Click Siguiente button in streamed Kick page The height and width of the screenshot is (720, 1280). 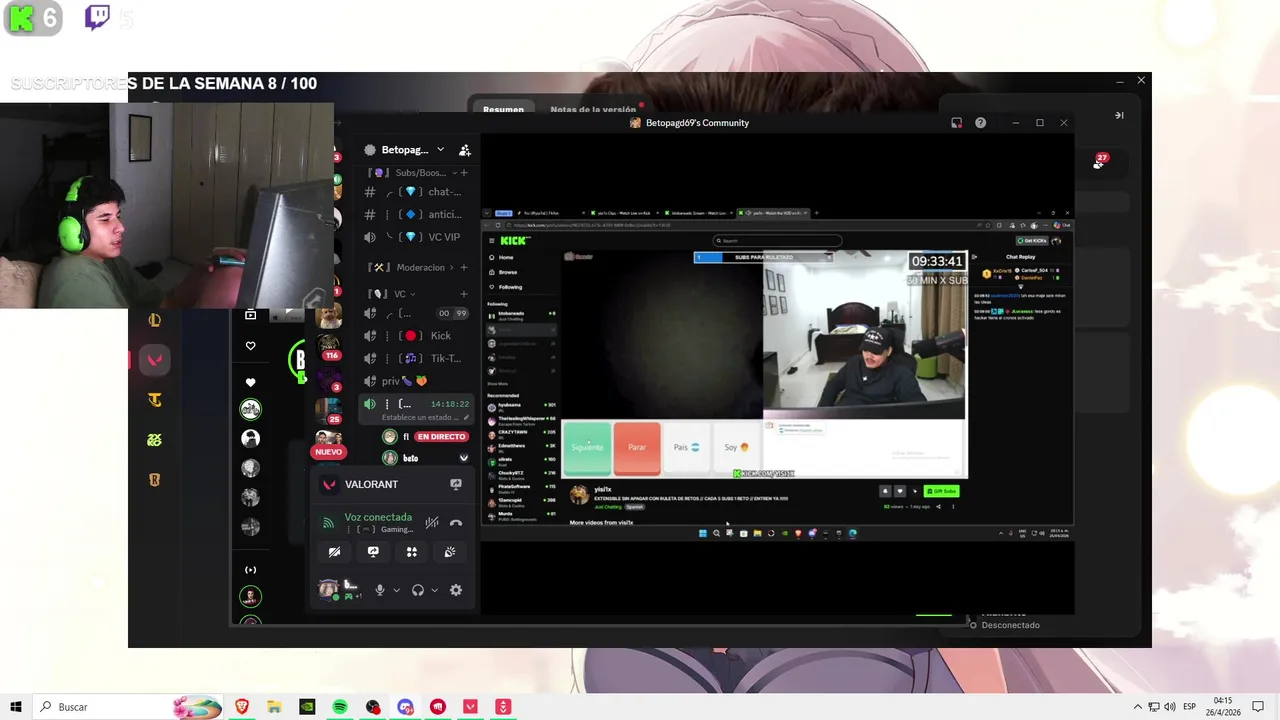[x=587, y=447]
